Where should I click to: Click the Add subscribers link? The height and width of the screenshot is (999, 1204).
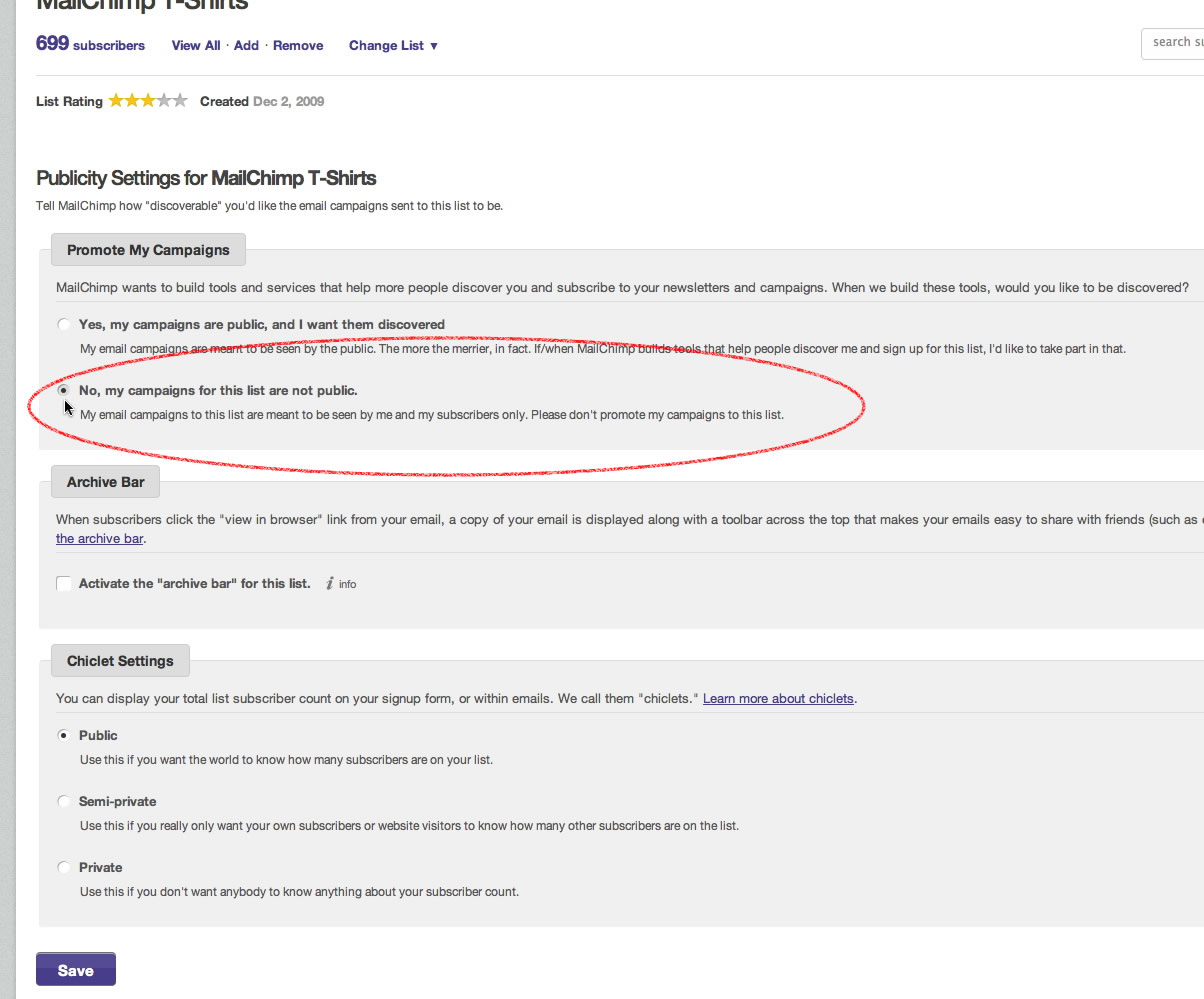tap(246, 46)
